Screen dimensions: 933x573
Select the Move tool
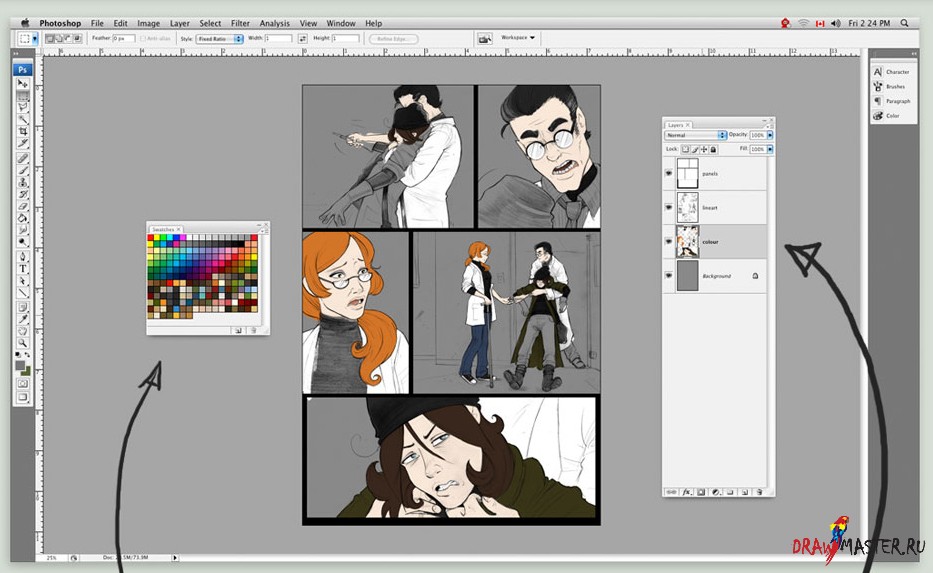(23, 83)
